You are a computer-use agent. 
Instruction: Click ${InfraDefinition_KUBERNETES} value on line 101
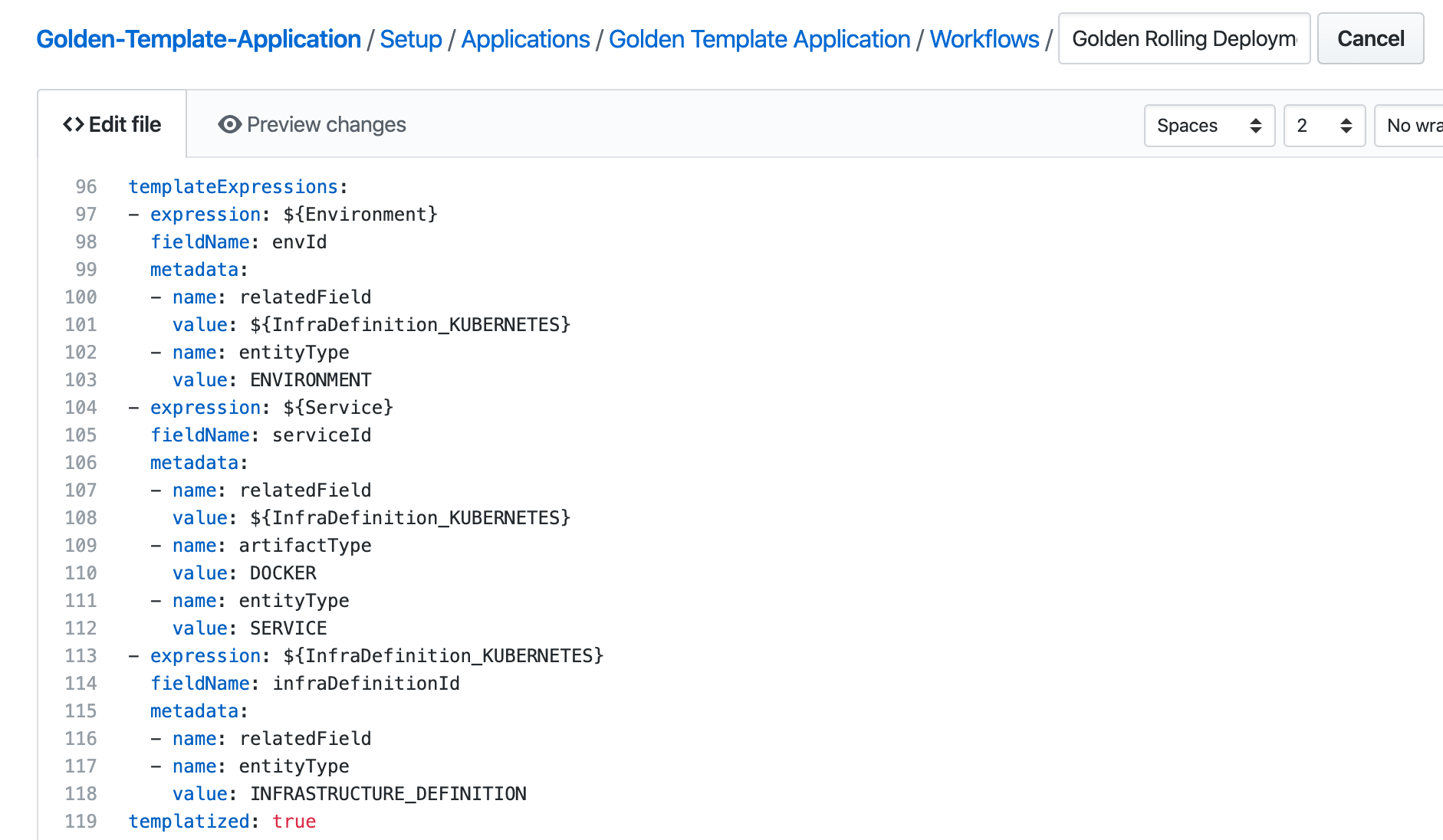tap(410, 325)
